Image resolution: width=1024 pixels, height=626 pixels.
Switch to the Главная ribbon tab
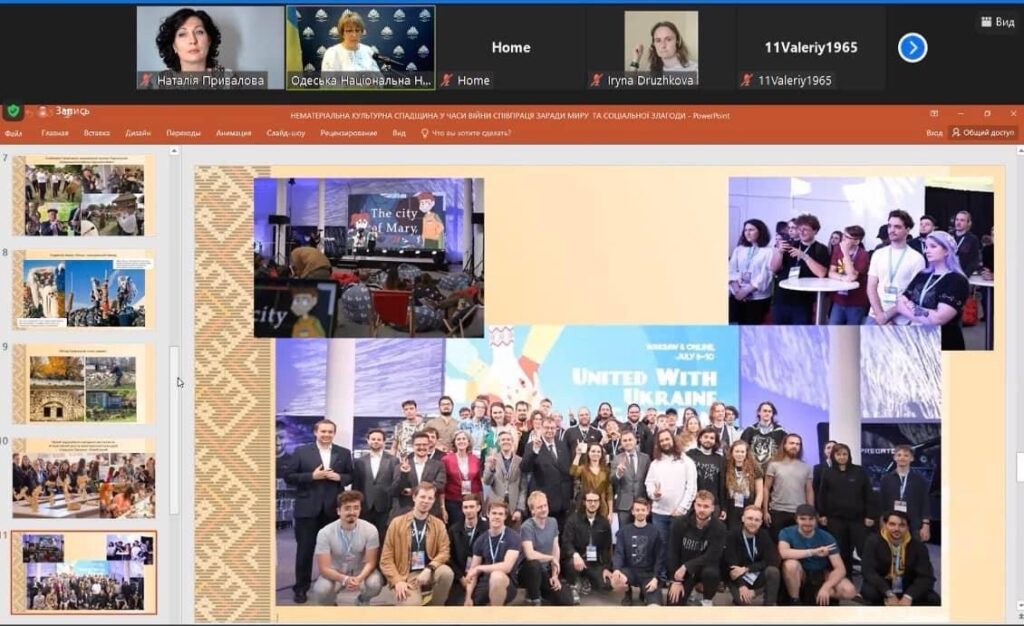tap(55, 133)
